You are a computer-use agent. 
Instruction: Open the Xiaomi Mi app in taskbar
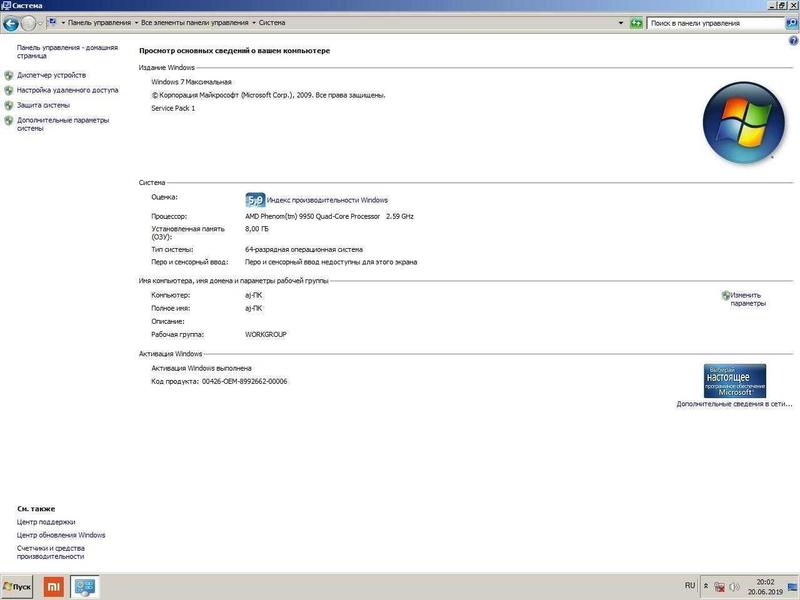coord(54,587)
